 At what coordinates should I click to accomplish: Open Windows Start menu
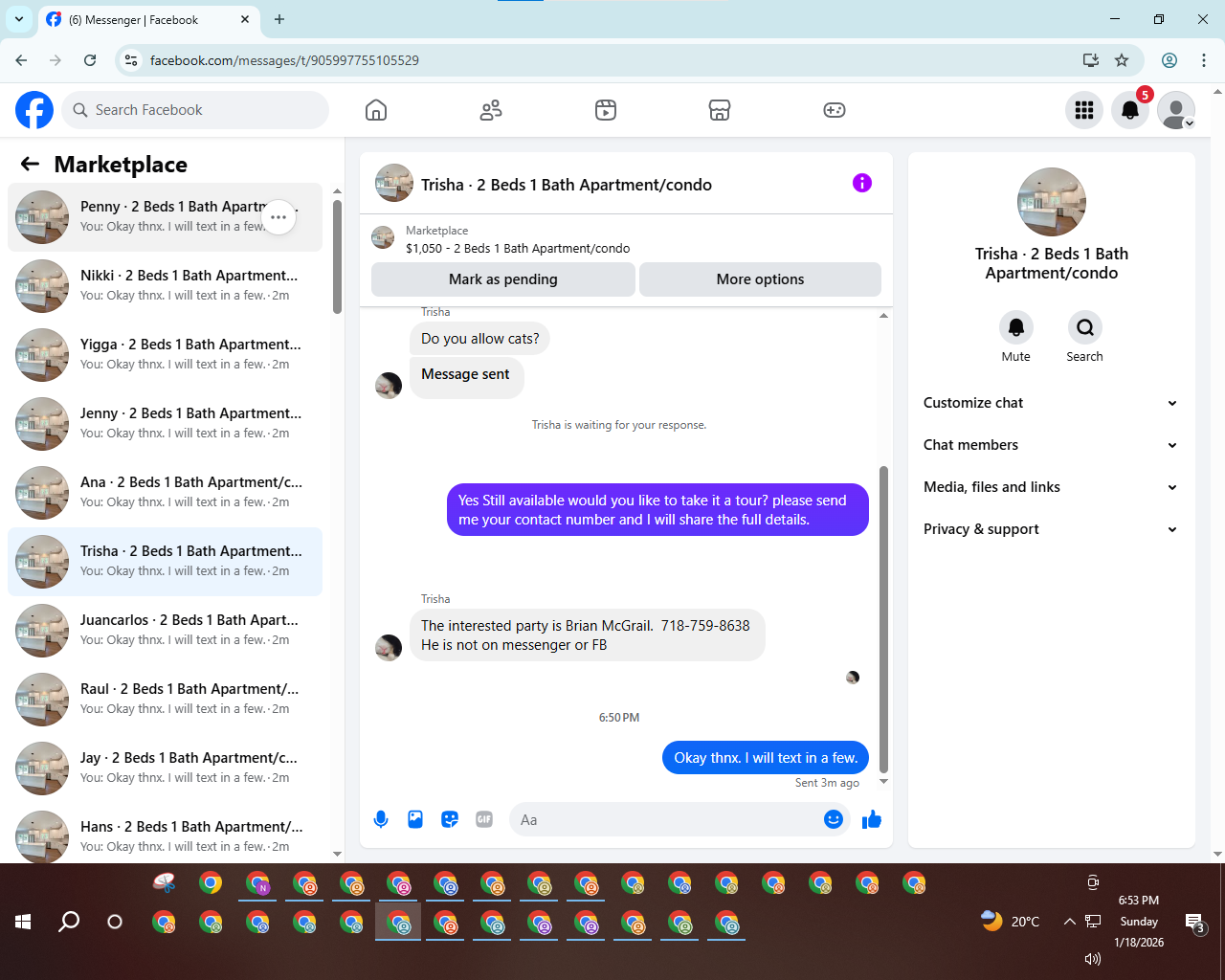pos(23,922)
